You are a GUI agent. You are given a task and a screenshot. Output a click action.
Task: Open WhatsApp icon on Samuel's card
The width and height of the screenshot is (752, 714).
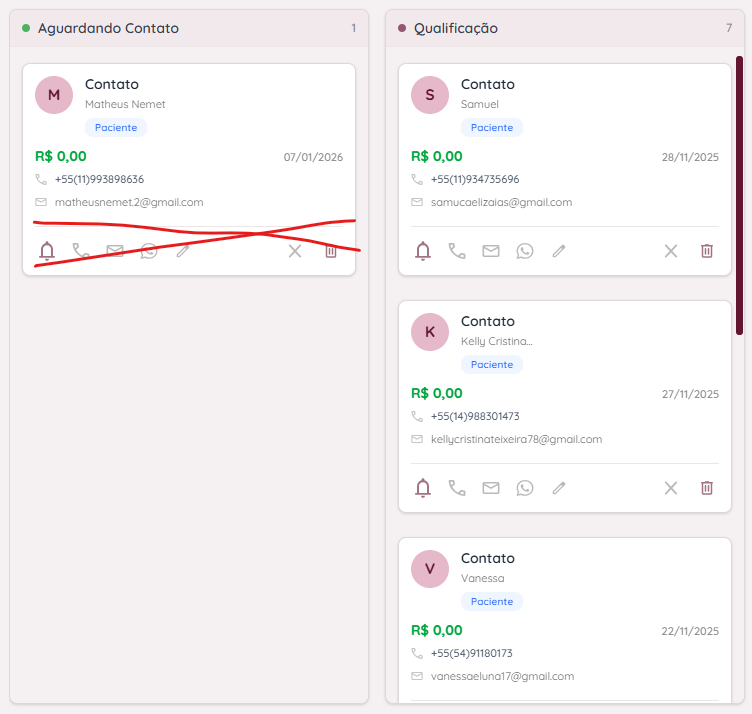(x=525, y=251)
